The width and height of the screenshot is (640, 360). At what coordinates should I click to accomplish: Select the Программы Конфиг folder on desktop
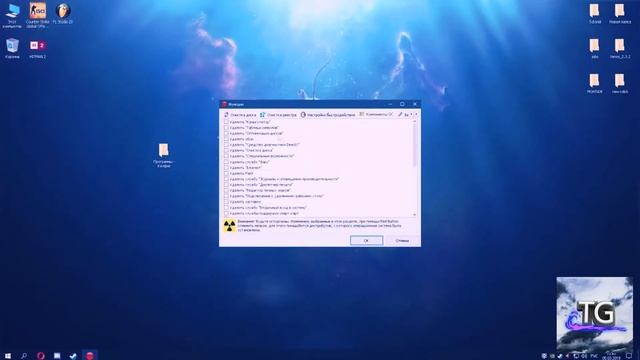[164, 156]
